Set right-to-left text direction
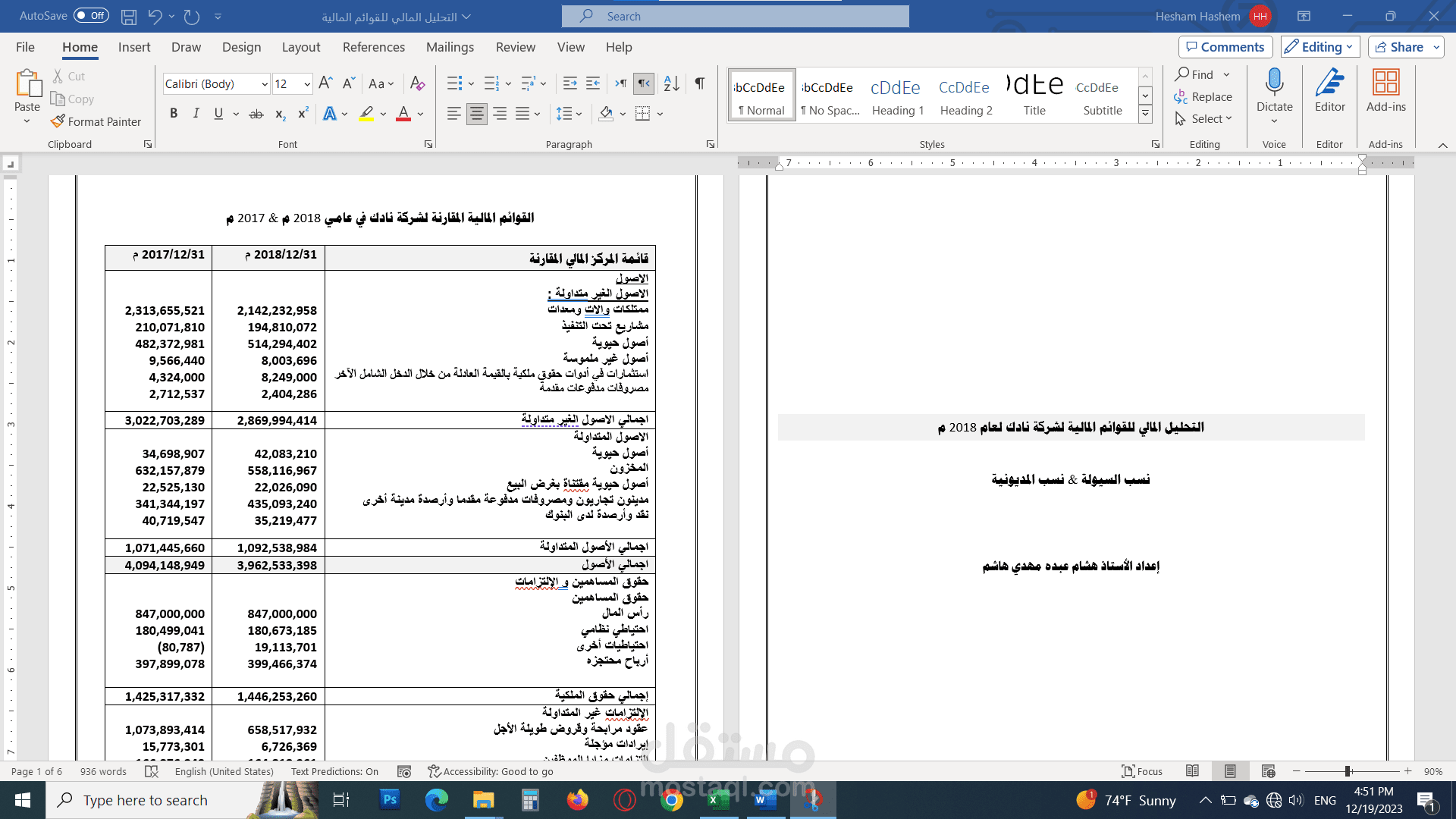The width and height of the screenshot is (1456, 819). [644, 83]
